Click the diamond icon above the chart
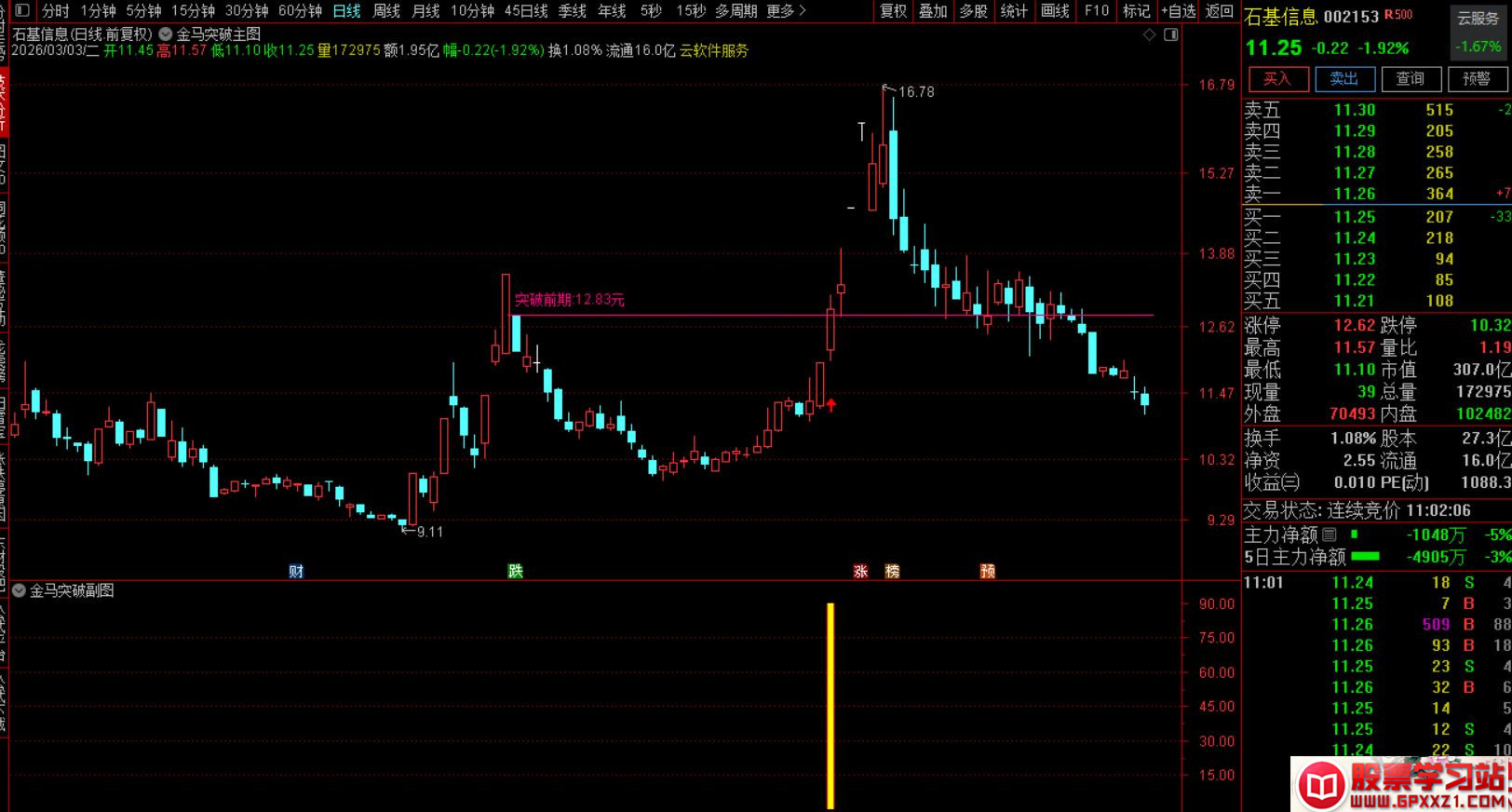Viewport: 1512px width, 812px height. pyautogui.click(x=1149, y=34)
